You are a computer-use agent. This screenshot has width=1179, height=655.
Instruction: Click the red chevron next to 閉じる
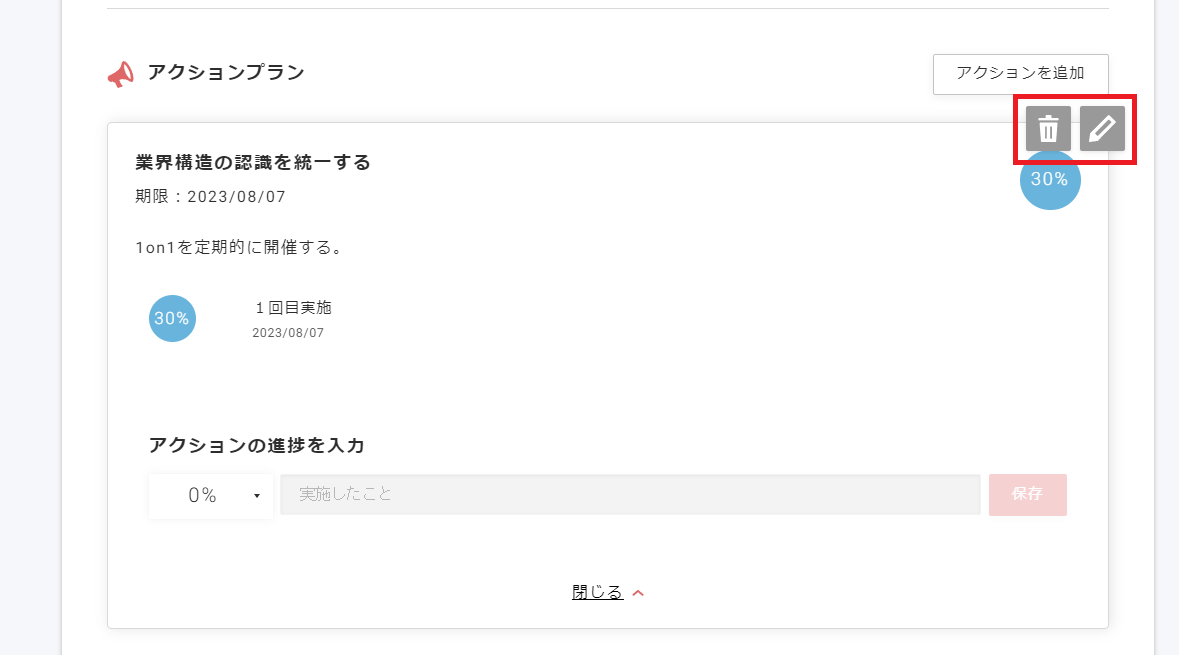[639, 593]
